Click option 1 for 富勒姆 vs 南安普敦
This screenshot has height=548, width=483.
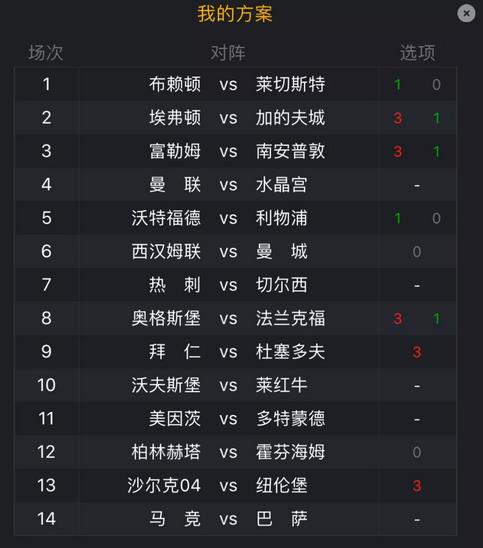(436, 152)
